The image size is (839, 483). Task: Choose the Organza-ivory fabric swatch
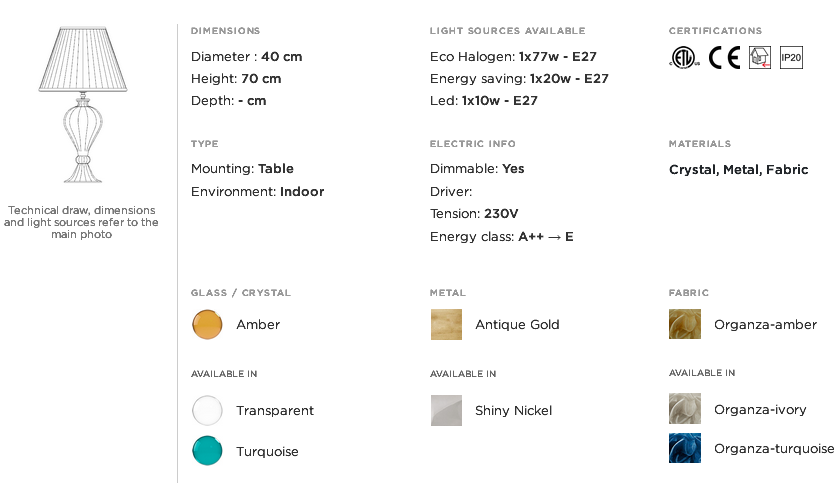pos(685,409)
